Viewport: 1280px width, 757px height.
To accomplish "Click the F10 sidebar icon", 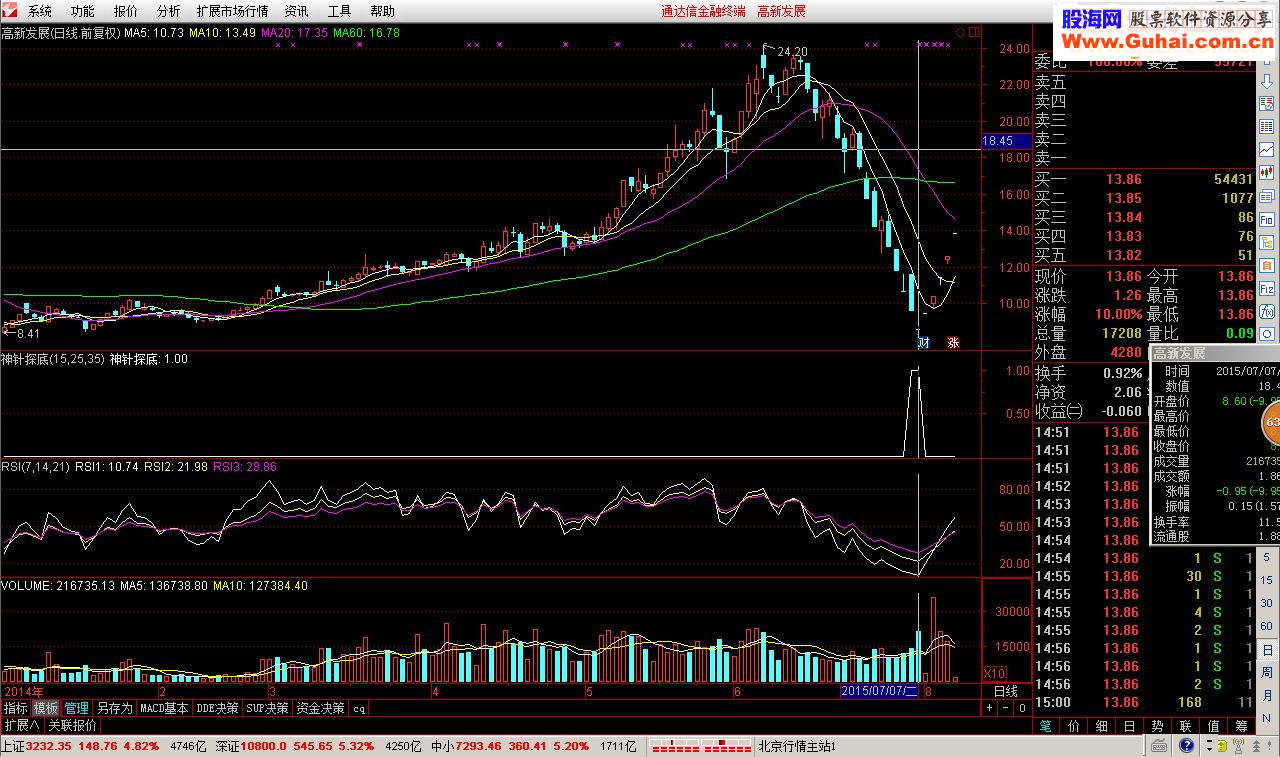I will pyautogui.click(x=1267, y=220).
